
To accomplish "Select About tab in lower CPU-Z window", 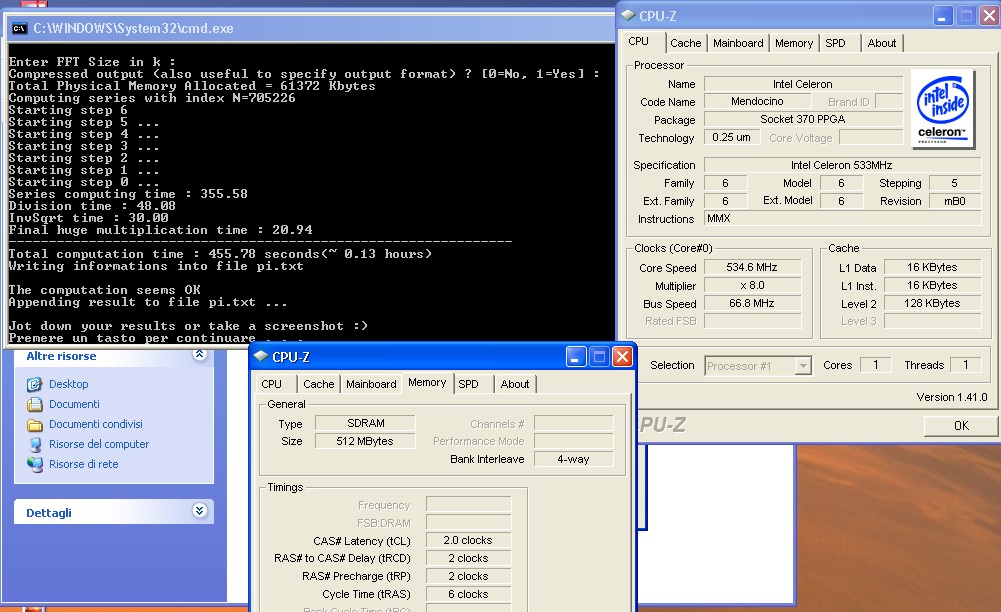I will click(515, 384).
